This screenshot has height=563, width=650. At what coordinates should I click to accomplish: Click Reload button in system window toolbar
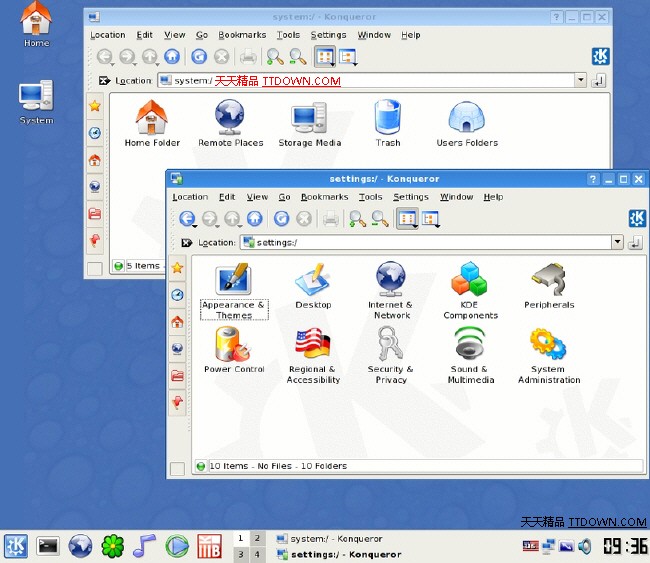click(199, 56)
